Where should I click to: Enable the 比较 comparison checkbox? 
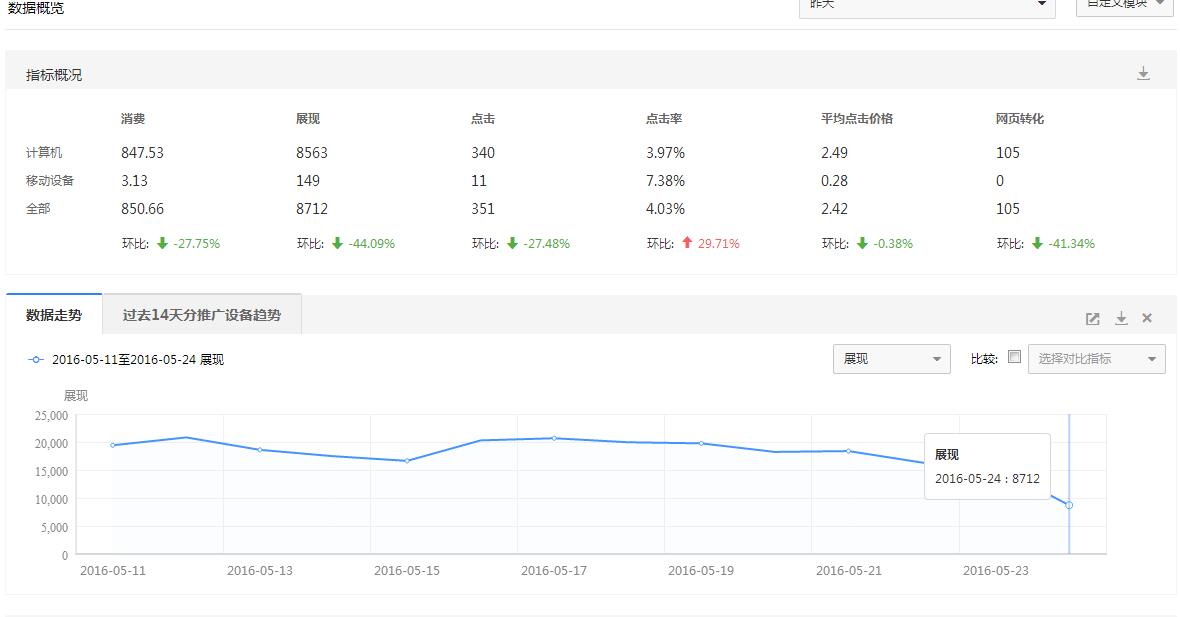point(1014,357)
